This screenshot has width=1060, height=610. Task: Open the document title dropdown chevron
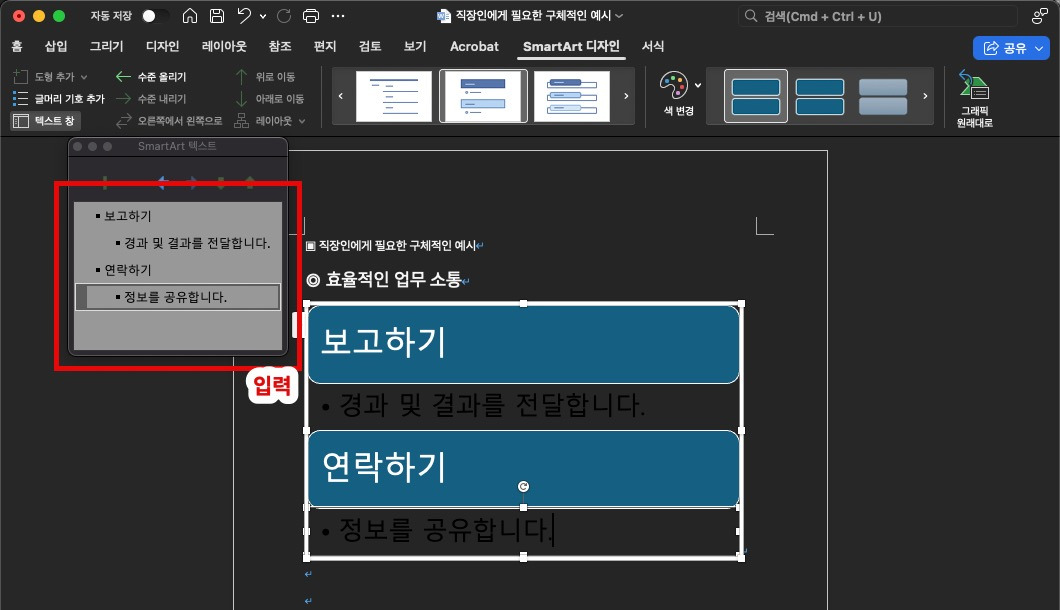(x=619, y=16)
